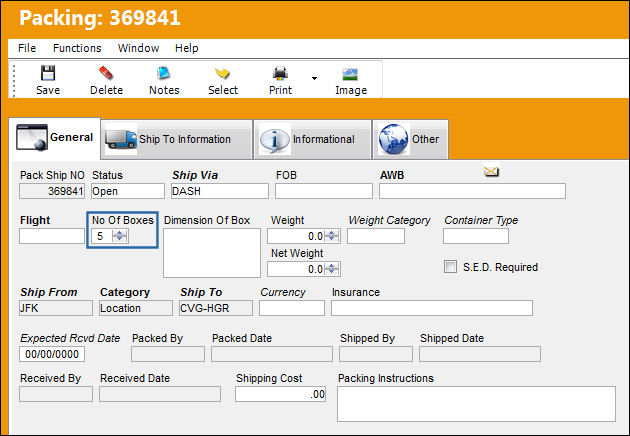The width and height of the screenshot is (630, 436).
Task: Click the Print printer icon
Action: point(280,73)
